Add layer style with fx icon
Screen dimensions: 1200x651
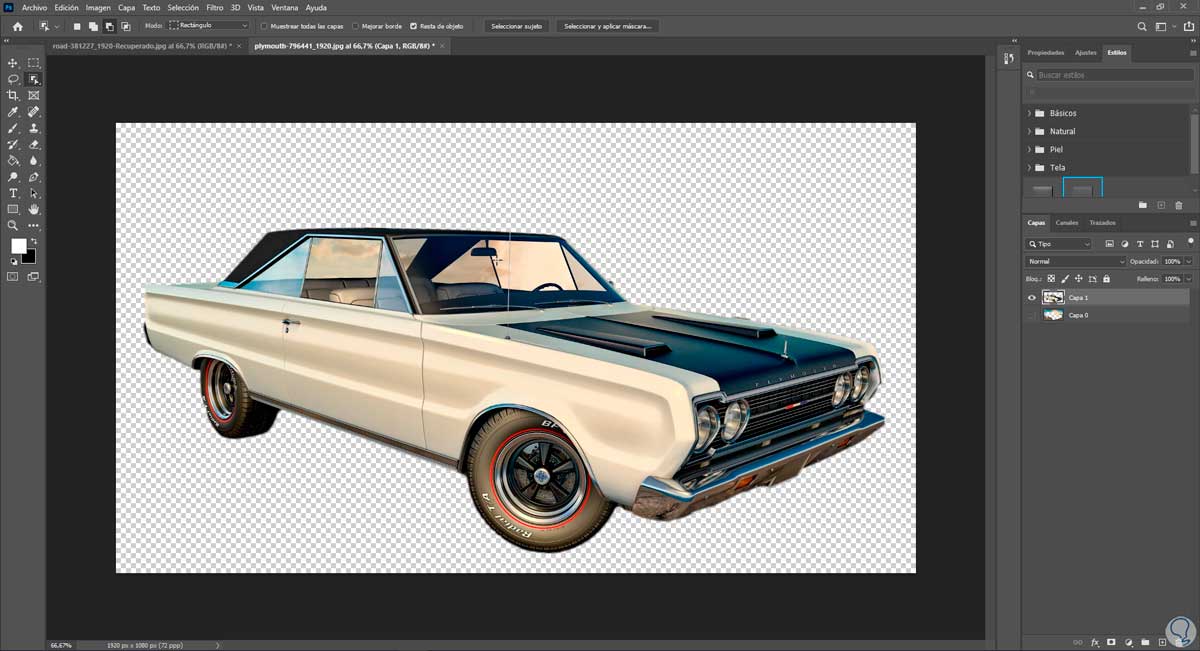tap(1095, 642)
